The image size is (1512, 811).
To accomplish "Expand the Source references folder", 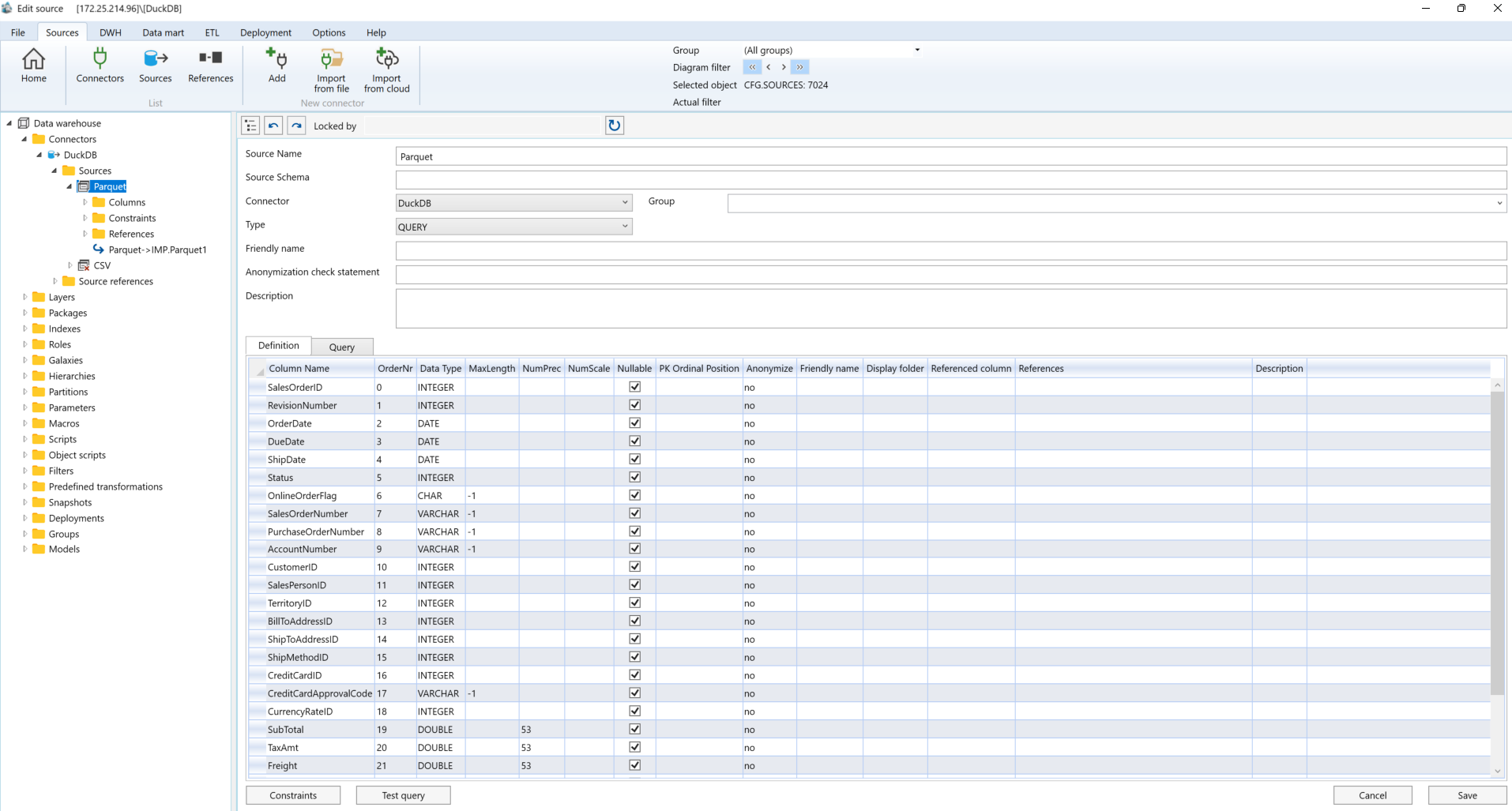I will click(55, 281).
